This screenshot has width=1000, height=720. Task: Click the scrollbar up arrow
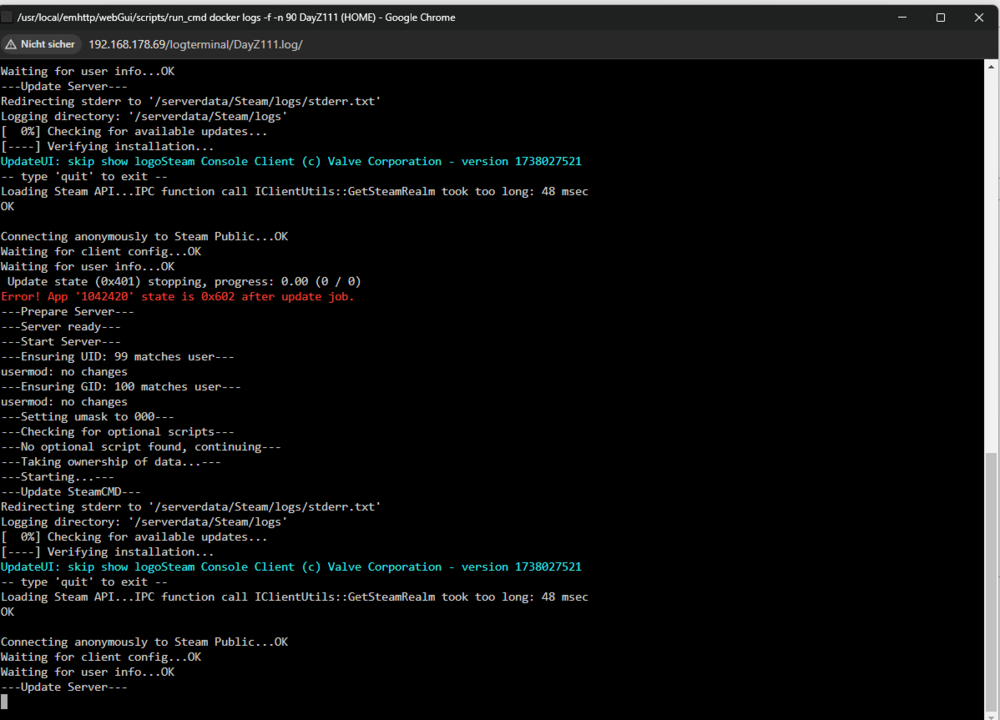[990, 66]
